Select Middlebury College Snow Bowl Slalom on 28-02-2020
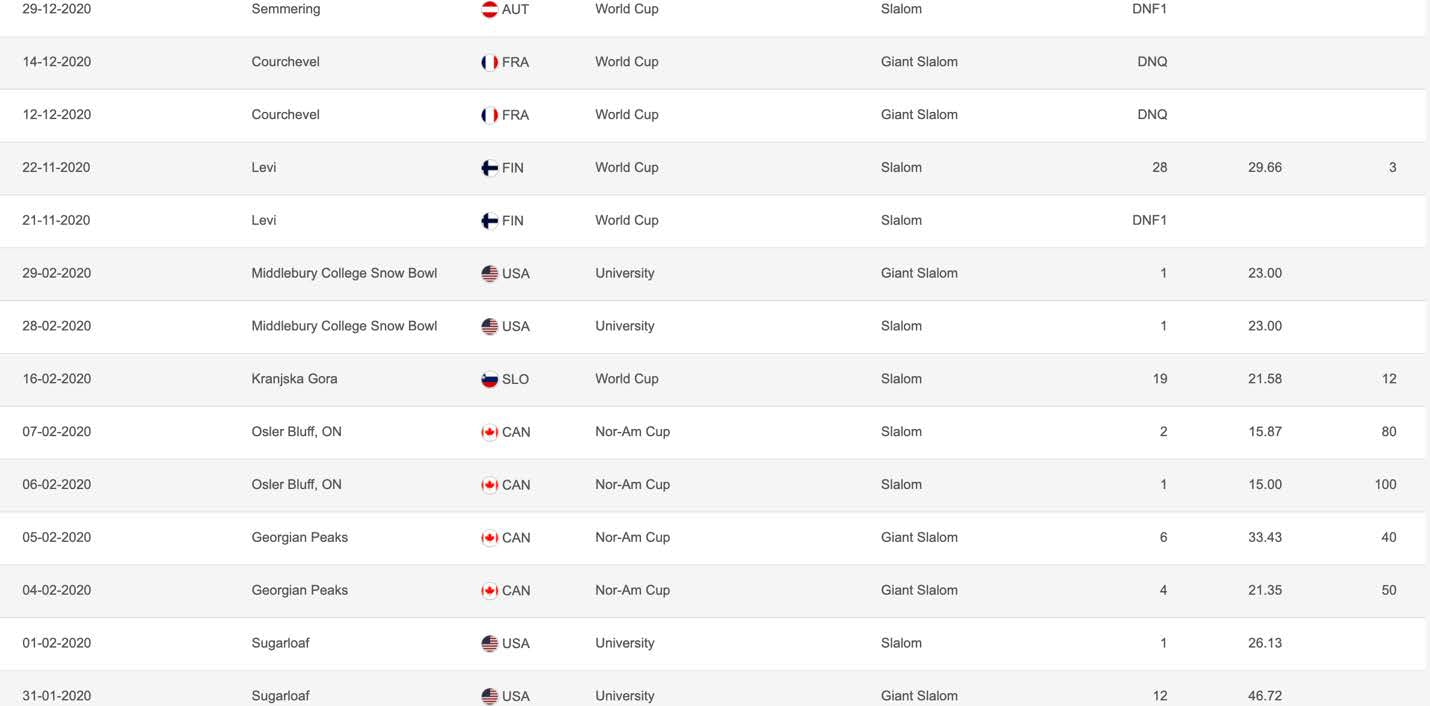 click(x=713, y=326)
